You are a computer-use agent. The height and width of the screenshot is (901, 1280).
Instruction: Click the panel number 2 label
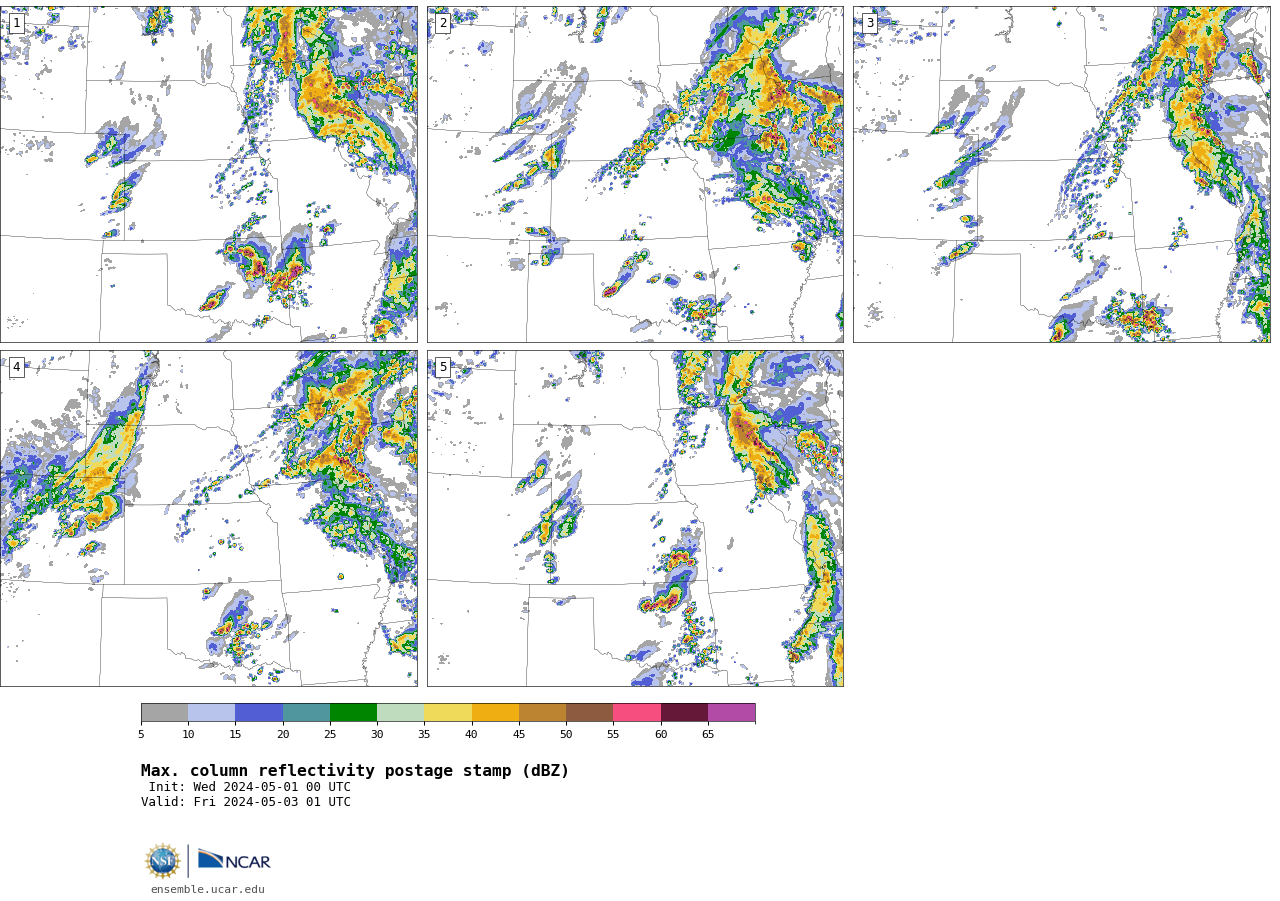pyautogui.click(x=443, y=23)
